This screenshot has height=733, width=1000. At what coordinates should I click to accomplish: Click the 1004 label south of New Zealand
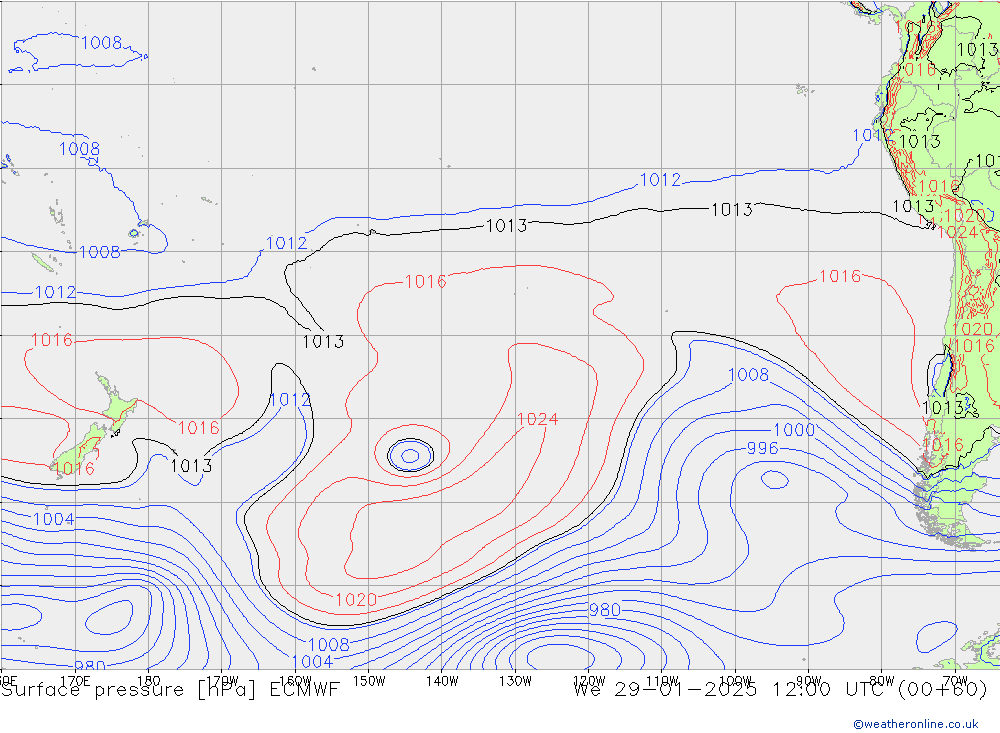pyautogui.click(x=54, y=519)
